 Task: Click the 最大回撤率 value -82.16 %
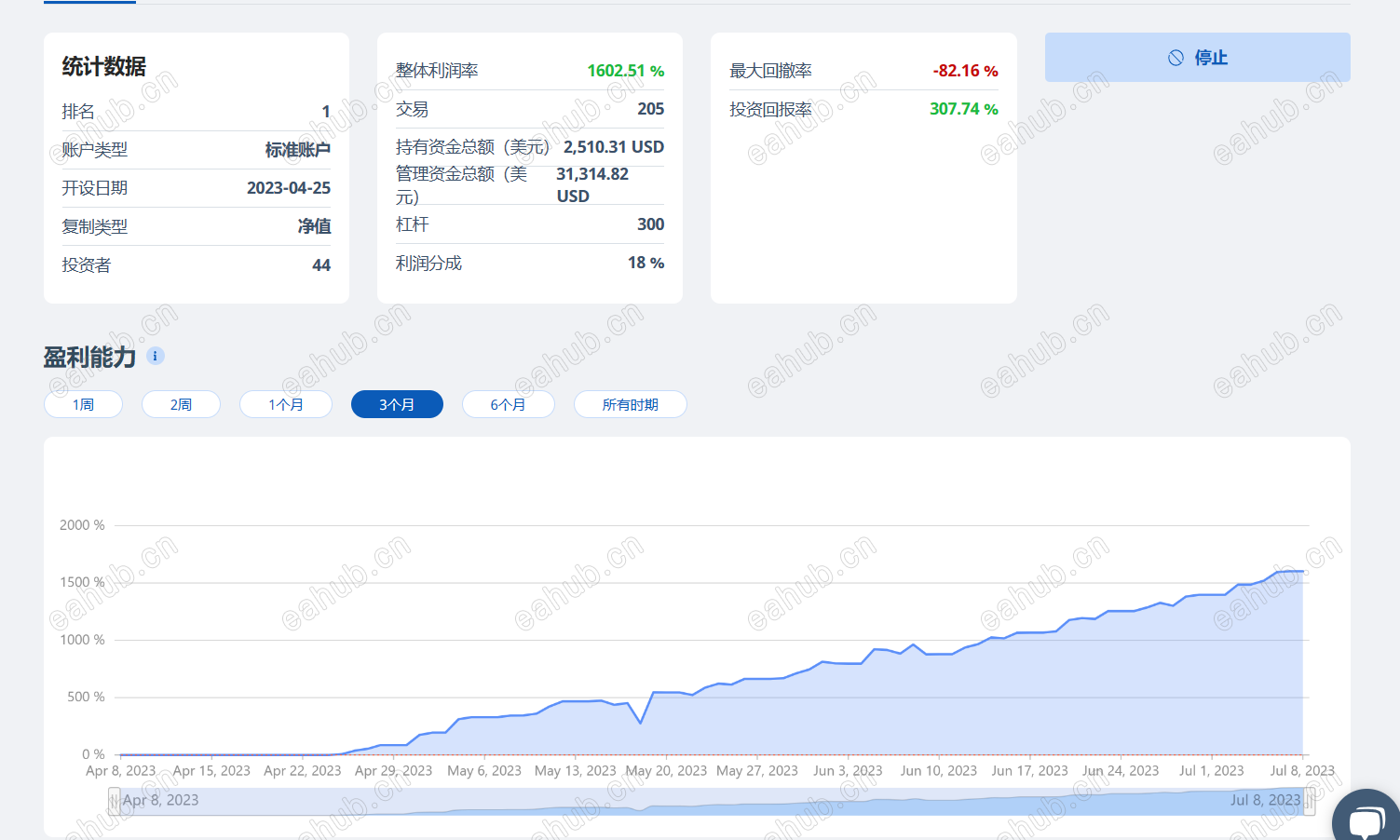(965, 71)
